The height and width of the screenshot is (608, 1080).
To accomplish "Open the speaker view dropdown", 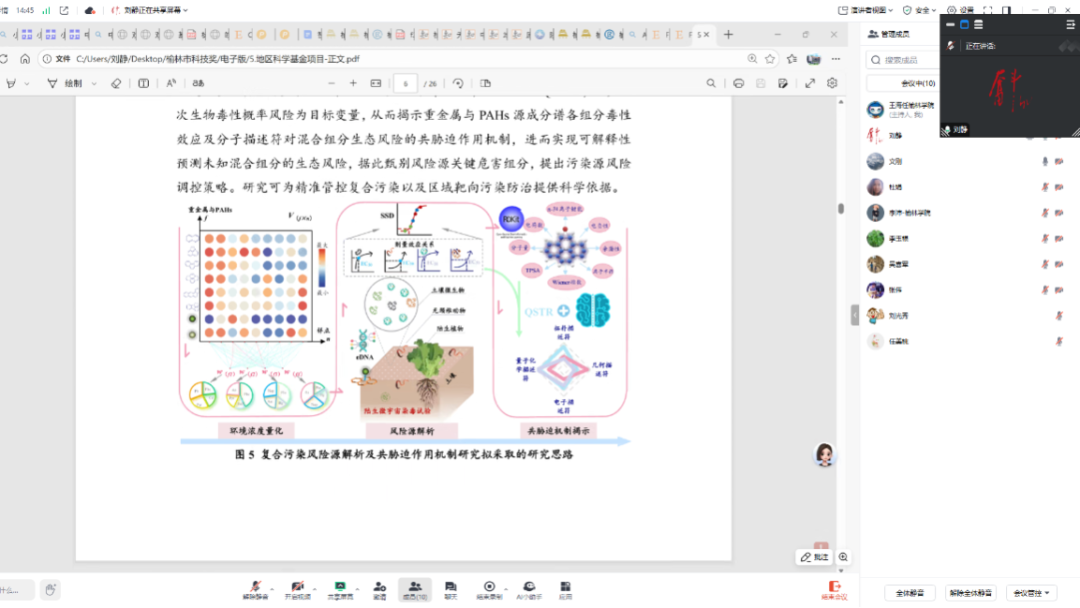I will pos(866,10).
